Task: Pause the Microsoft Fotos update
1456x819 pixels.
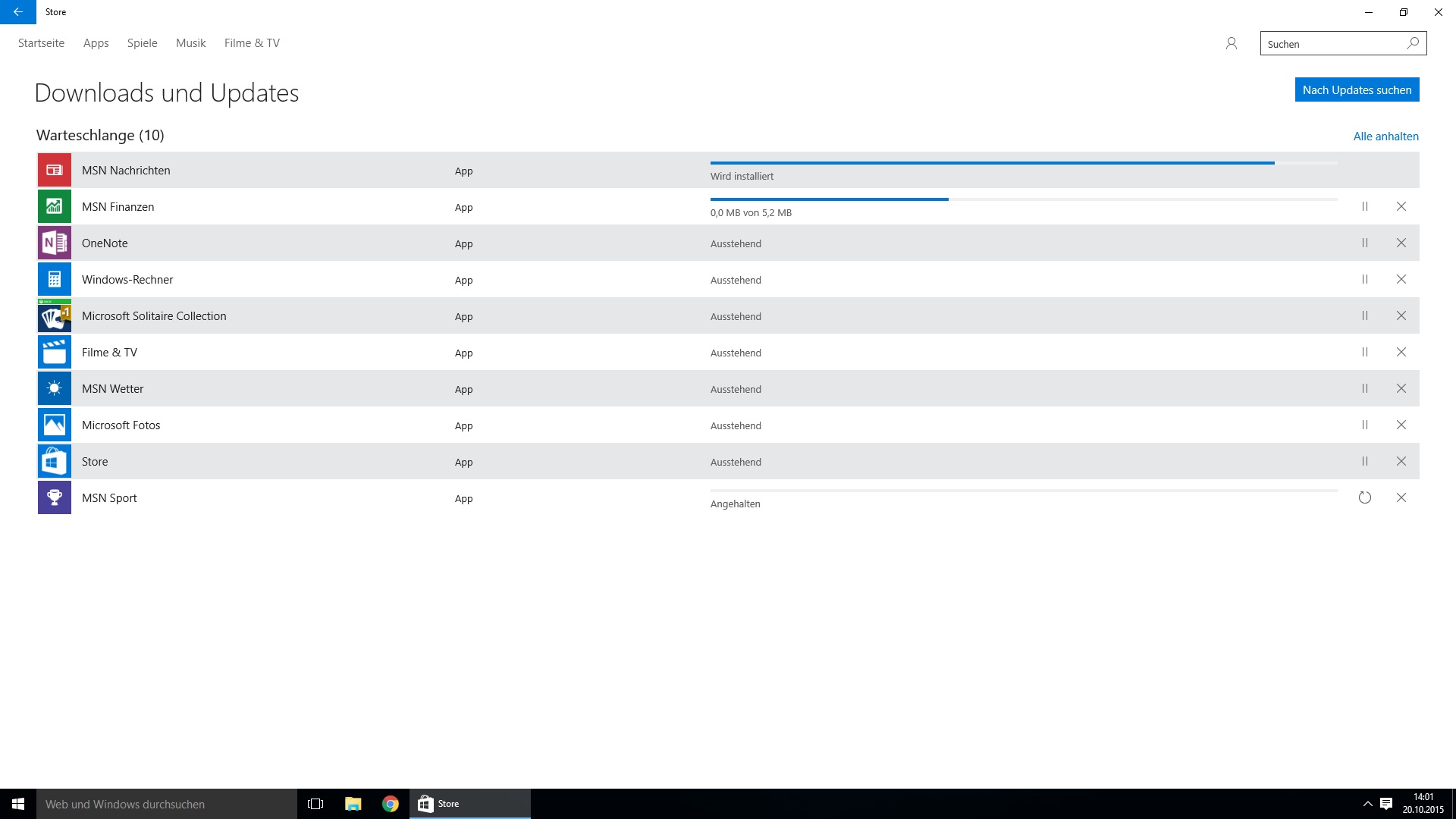Action: click(1365, 425)
